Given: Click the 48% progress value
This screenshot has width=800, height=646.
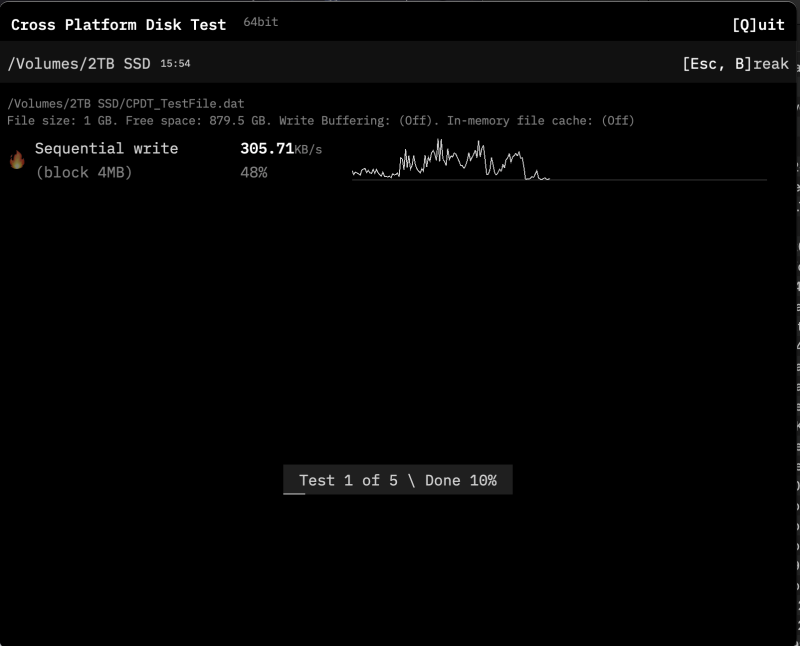Looking at the screenshot, I should [x=254, y=172].
